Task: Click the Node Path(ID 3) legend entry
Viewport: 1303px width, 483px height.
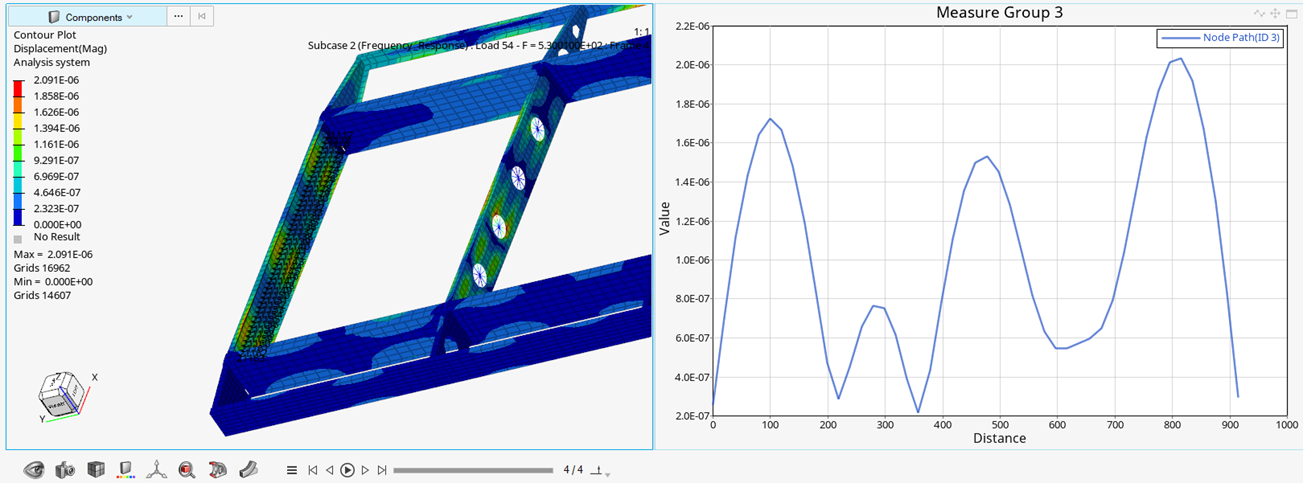Action: pos(1219,38)
